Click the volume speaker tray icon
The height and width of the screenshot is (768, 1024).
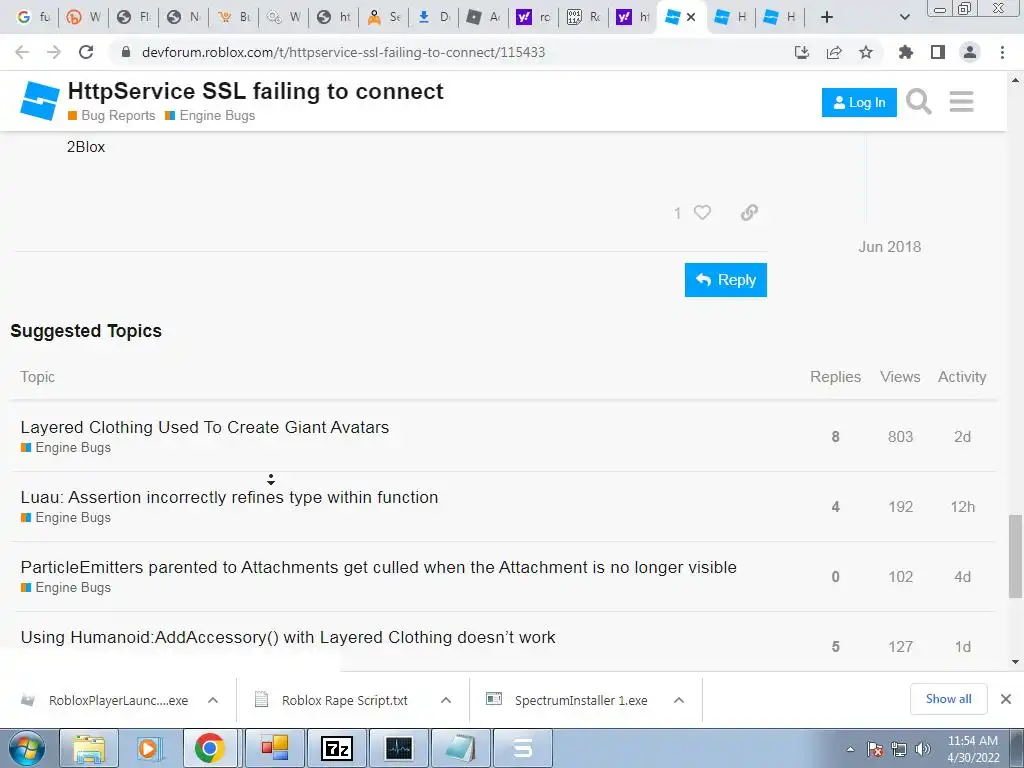pyautogui.click(x=923, y=749)
